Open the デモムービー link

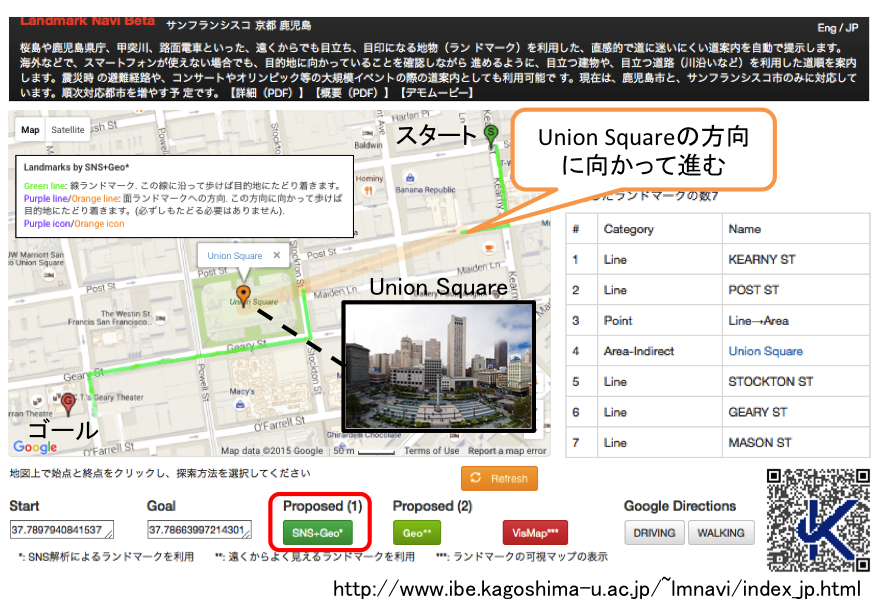pyautogui.click(x=437, y=93)
